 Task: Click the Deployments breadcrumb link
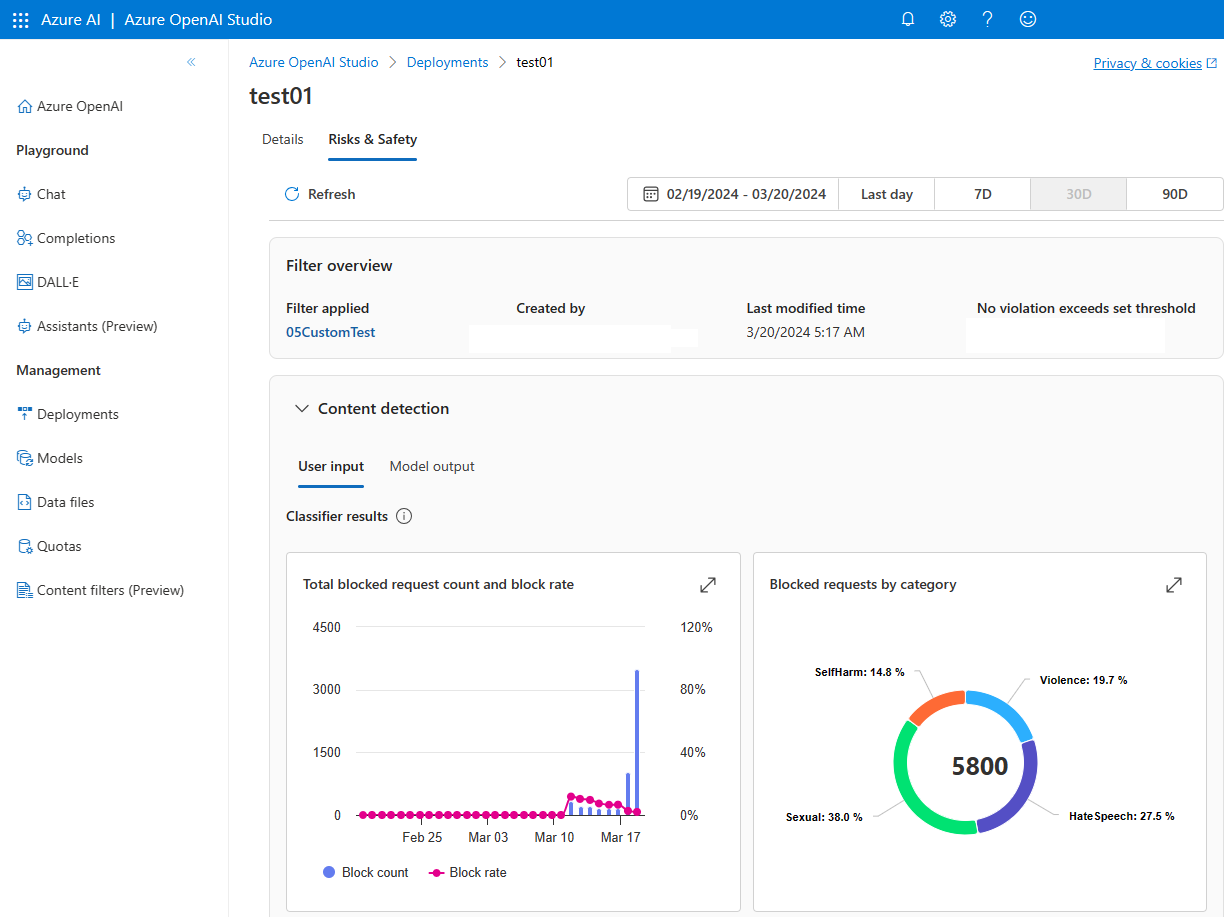[x=447, y=63]
